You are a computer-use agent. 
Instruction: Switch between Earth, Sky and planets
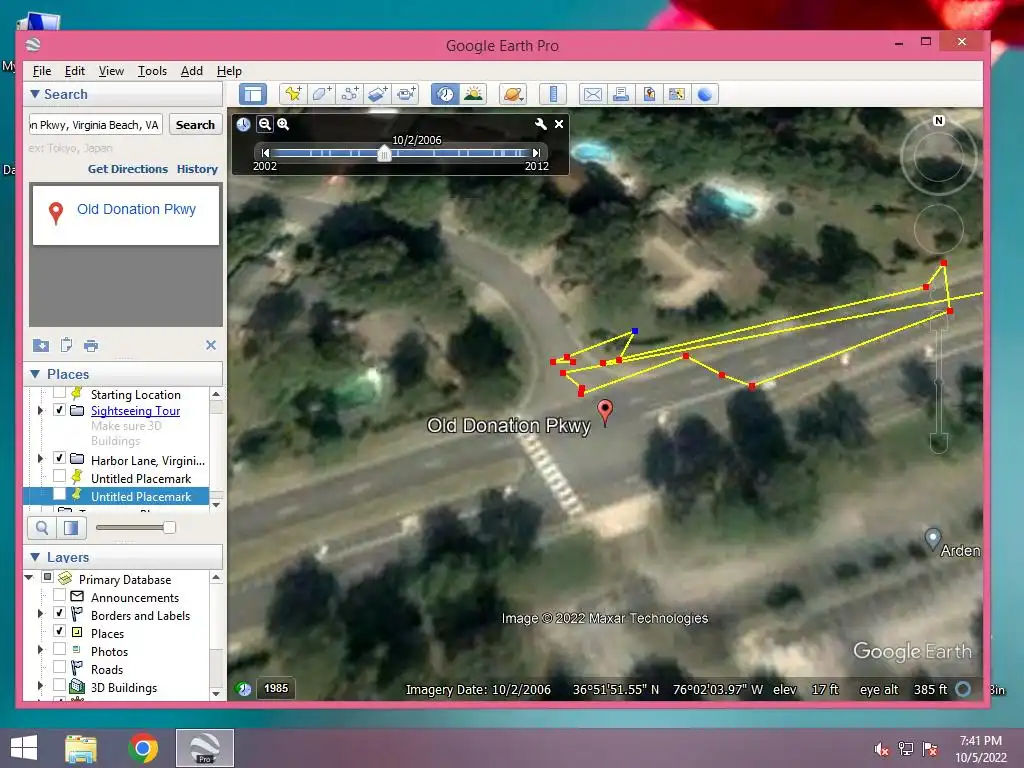[x=513, y=94]
